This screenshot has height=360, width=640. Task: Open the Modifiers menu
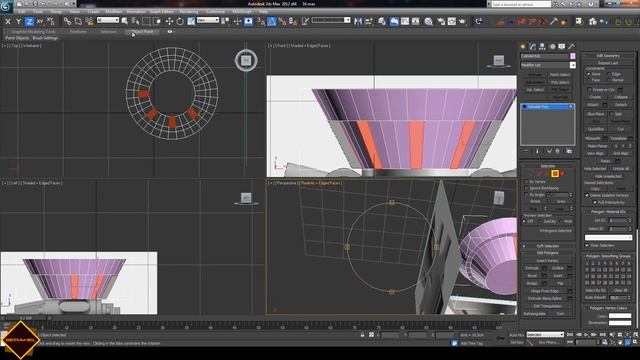click(x=113, y=12)
